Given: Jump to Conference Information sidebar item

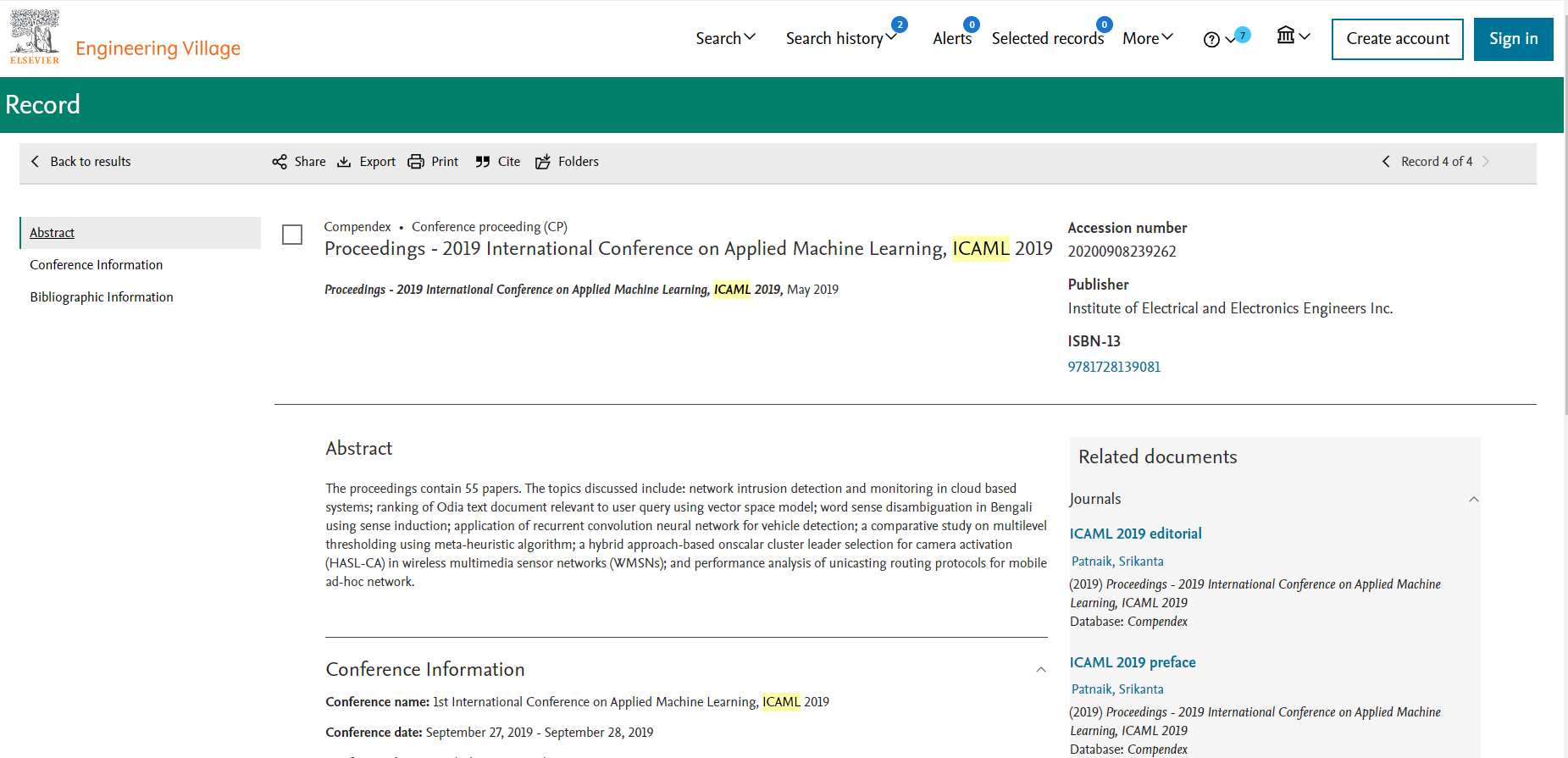Looking at the screenshot, I should click(97, 265).
